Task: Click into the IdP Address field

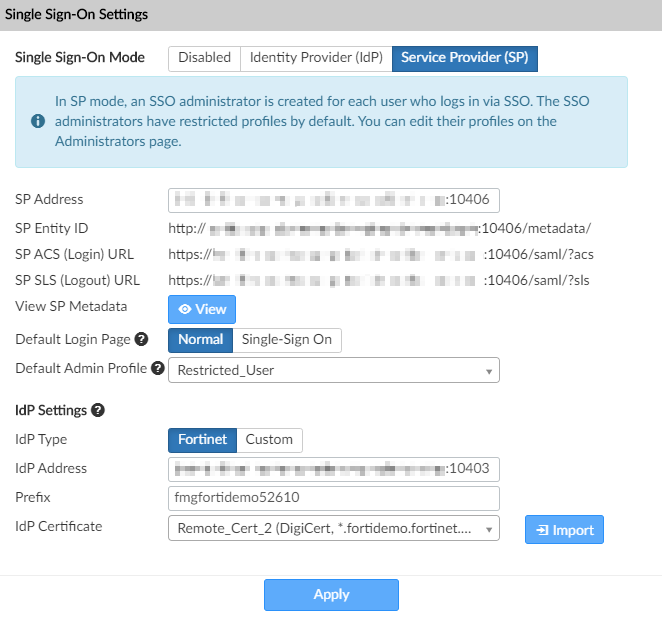Action: 333,469
